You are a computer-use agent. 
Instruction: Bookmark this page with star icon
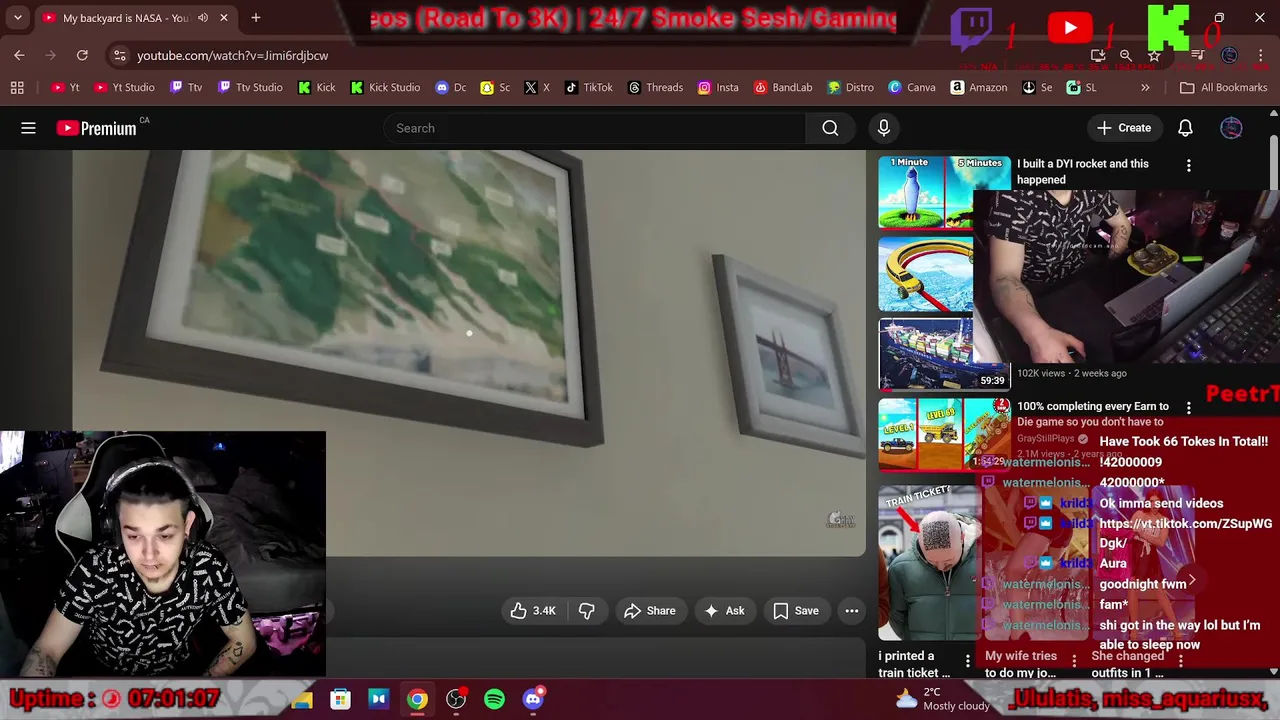point(1153,56)
